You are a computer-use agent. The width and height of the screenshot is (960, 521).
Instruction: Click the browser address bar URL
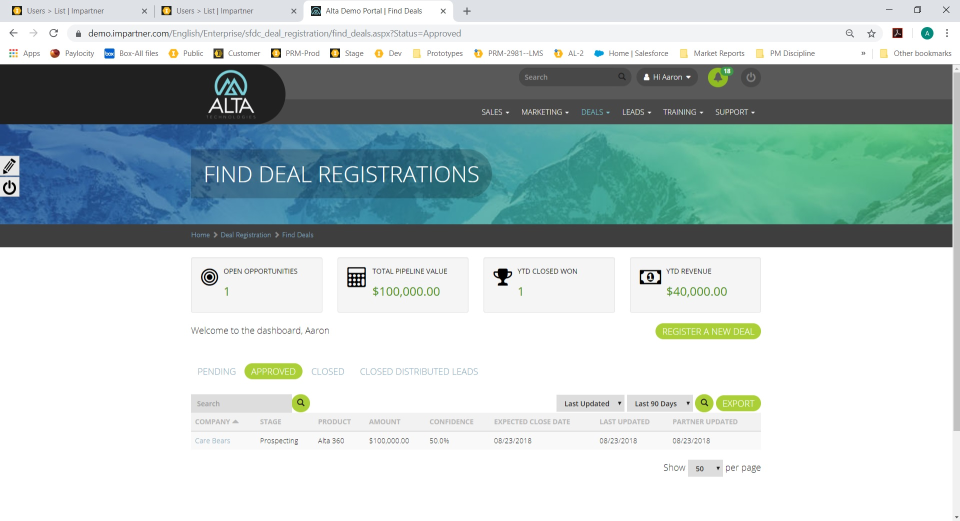pos(274,34)
